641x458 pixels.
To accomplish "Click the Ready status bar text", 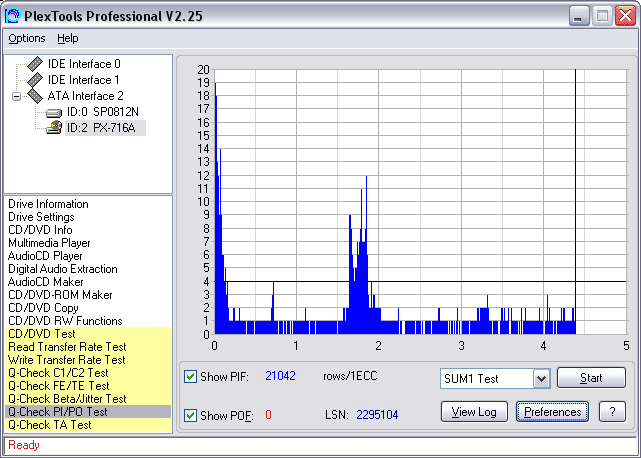I will tap(24, 445).
